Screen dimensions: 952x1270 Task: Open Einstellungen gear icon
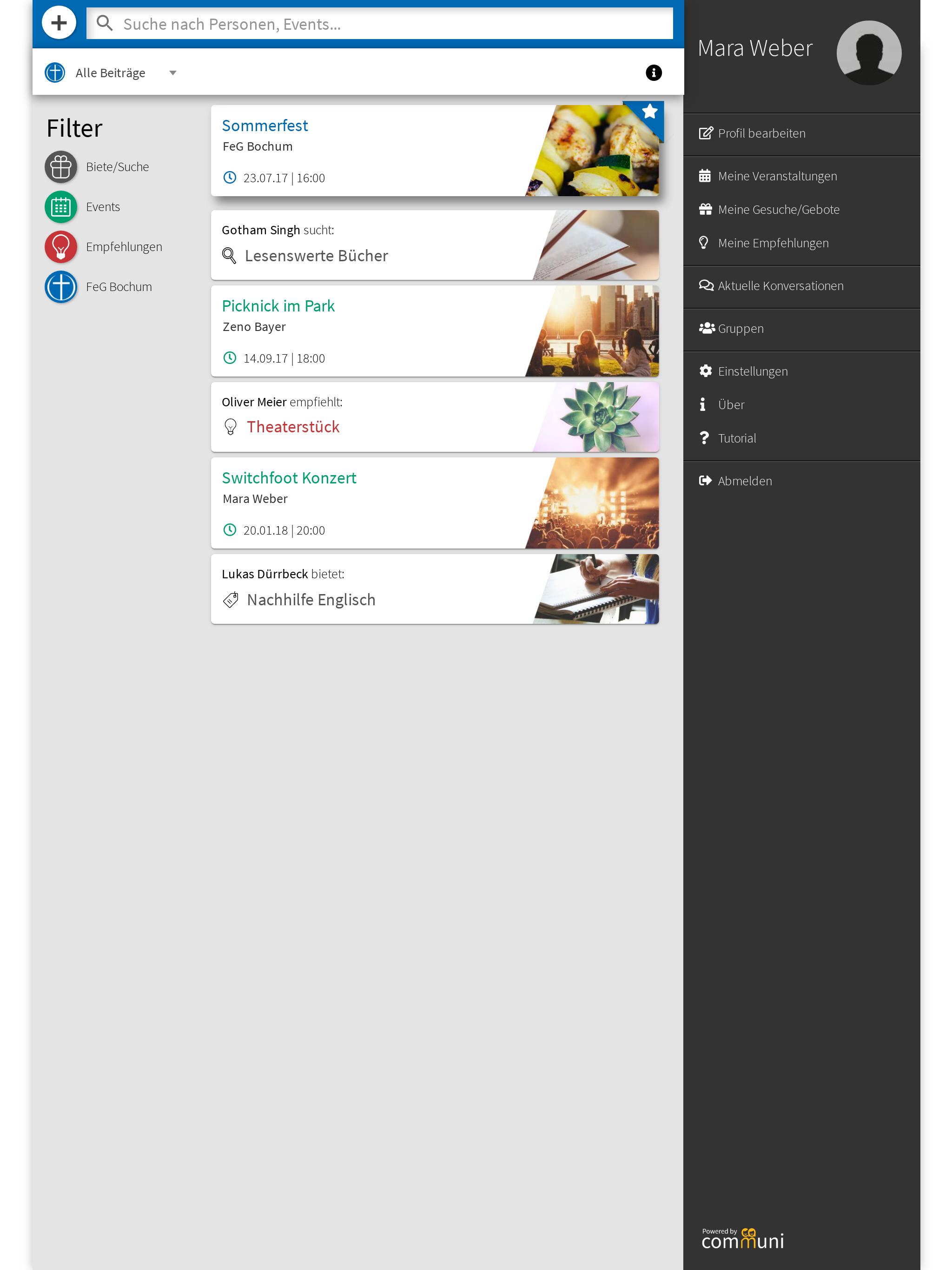pyautogui.click(x=705, y=371)
